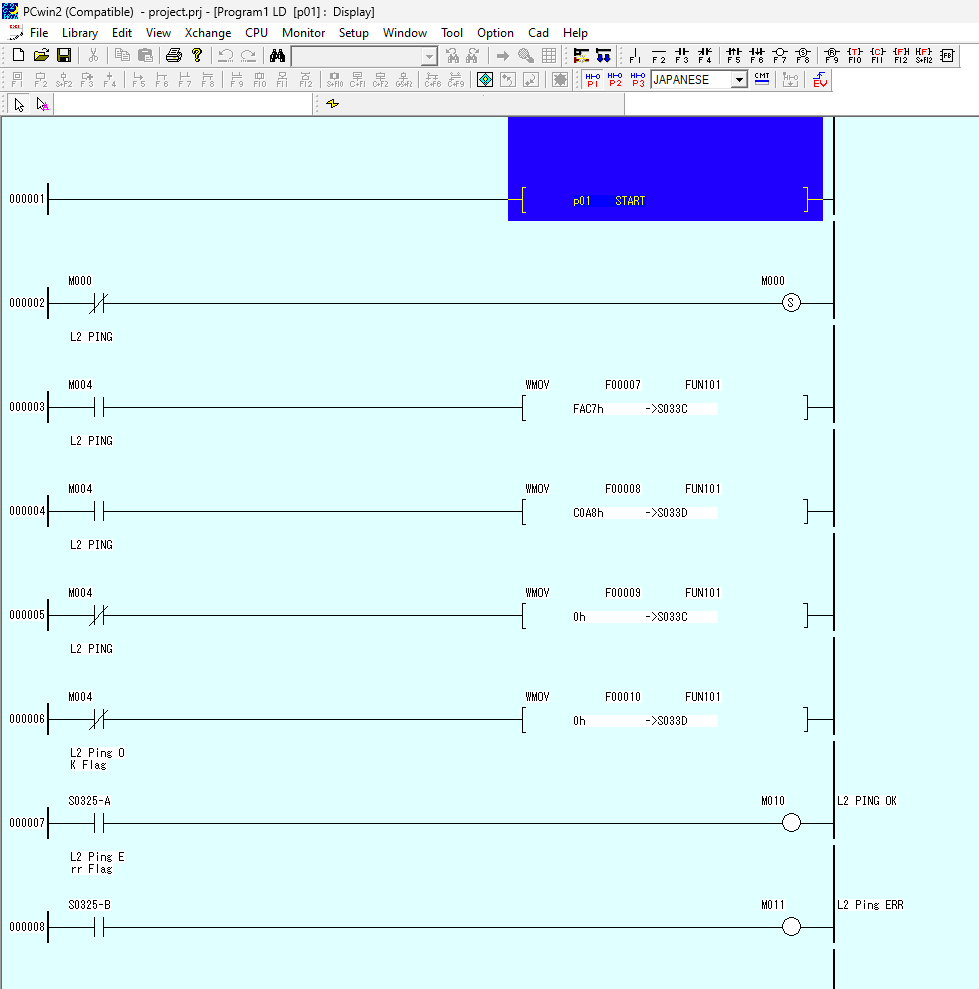Open the JAPANESE language dropdown
This screenshot has width=979, height=989.
[739, 79]
